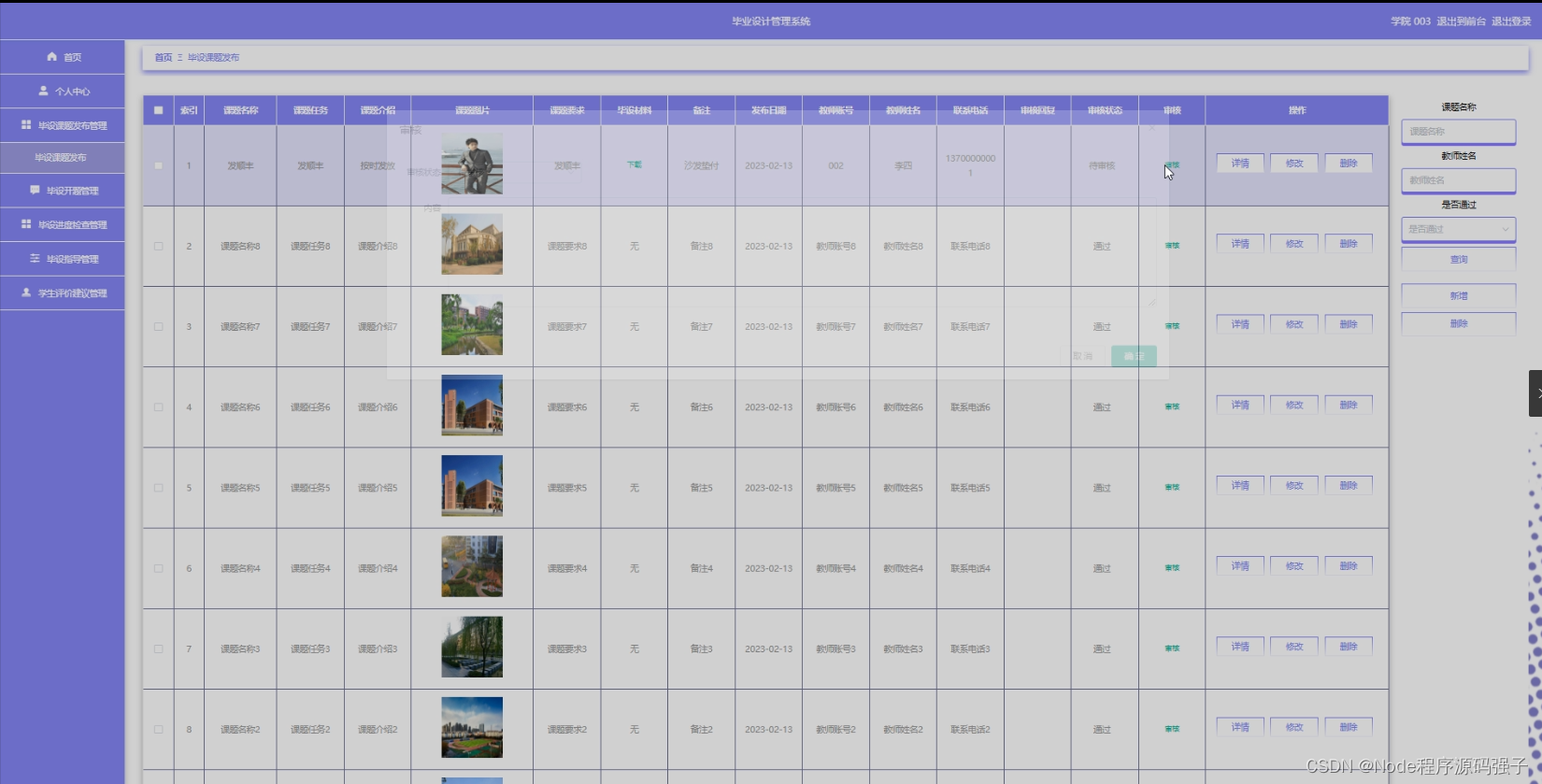Click the sliders icon beside 毕设指导管理
The image size is (1542, 784).
tap(35, 258)
